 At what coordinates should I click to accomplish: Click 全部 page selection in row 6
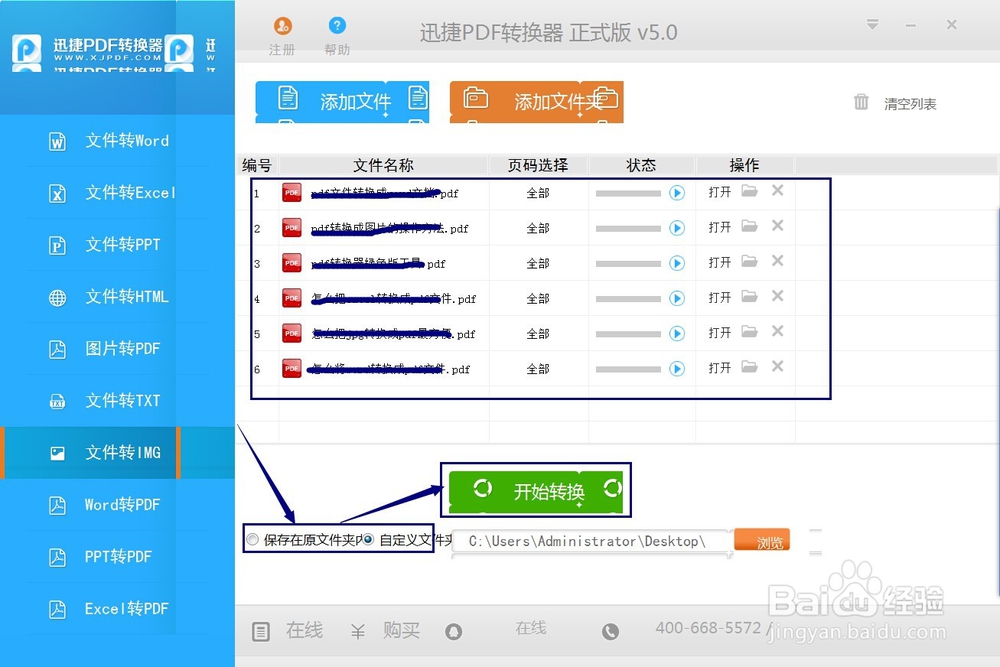(x=538, y=368)
